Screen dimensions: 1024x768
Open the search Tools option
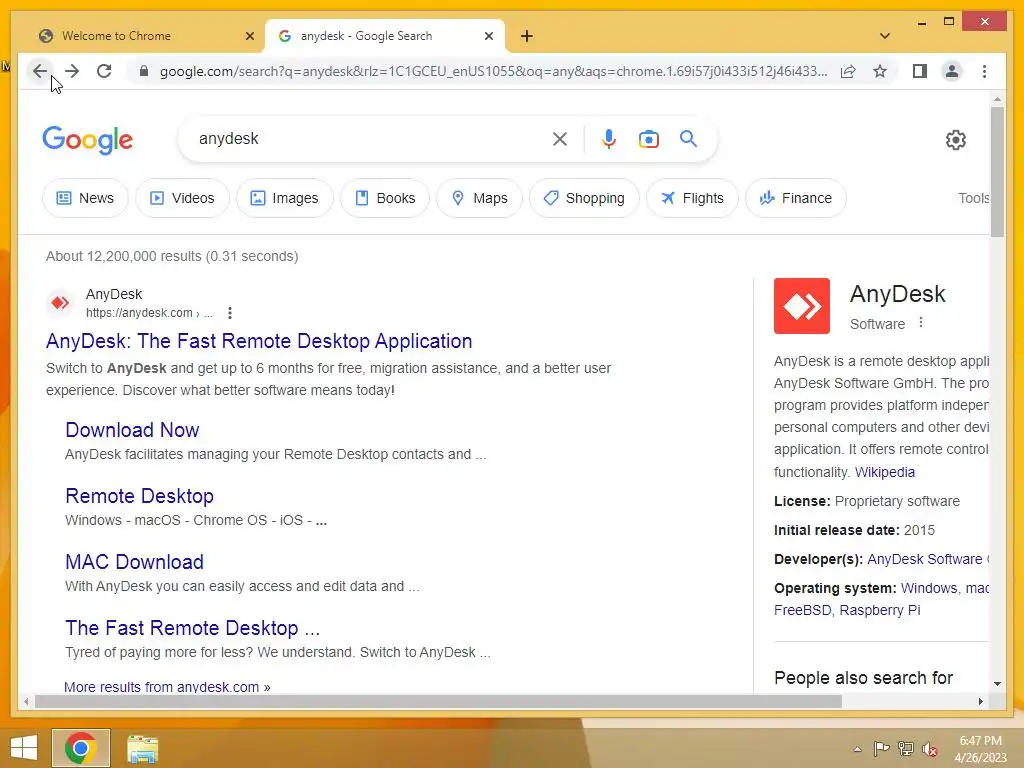point(974,198)
